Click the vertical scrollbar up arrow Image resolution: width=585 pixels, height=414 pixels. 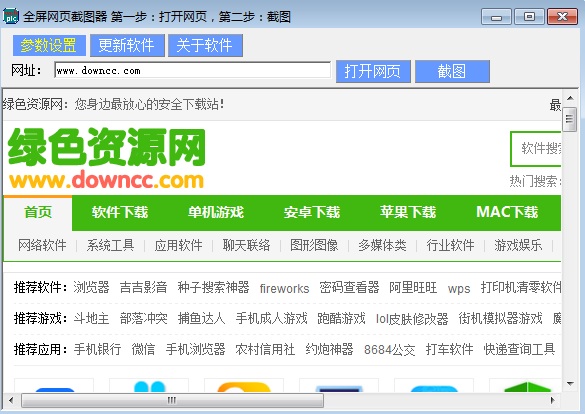coord(570,98)
